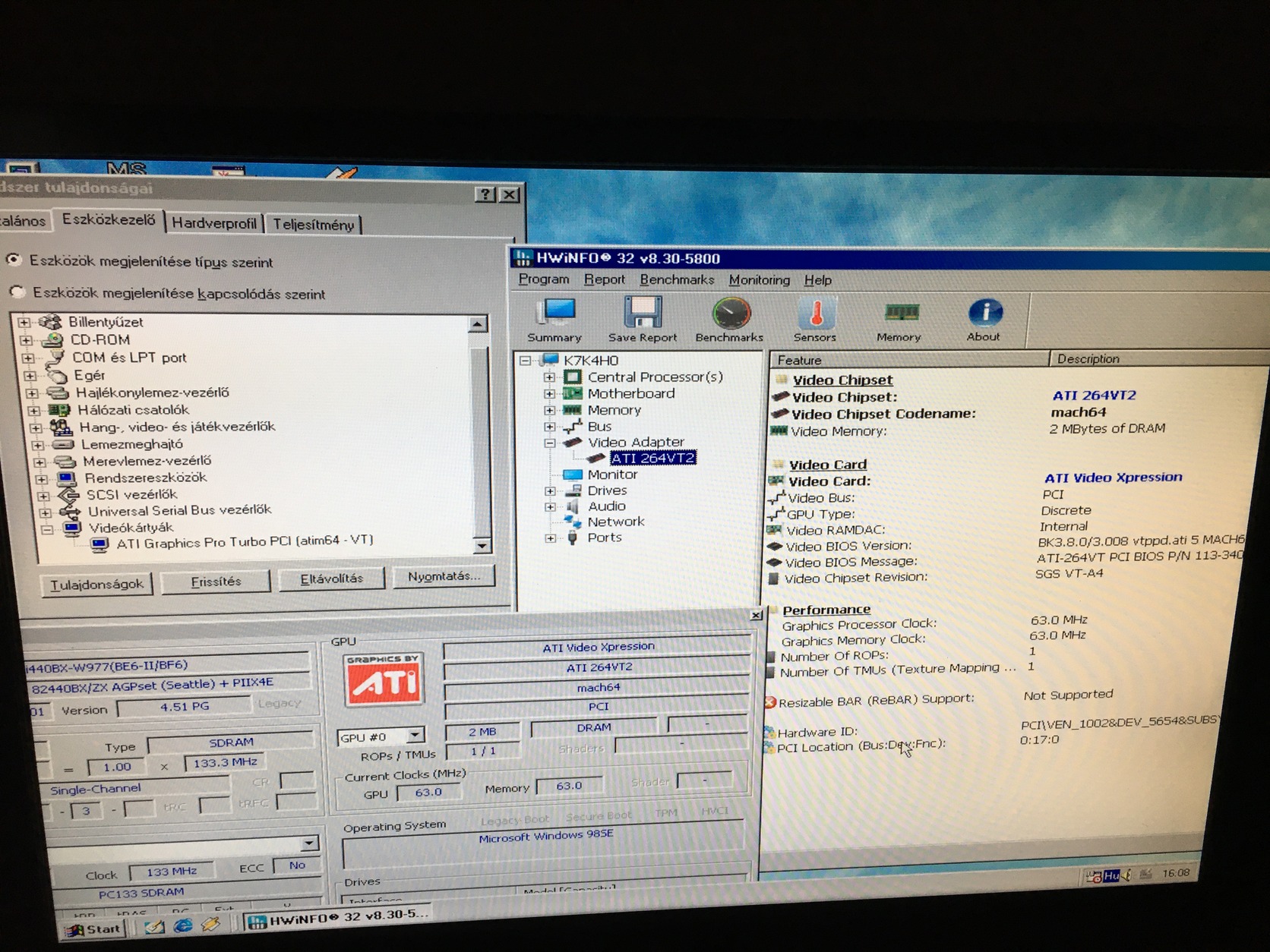Open the Program menu in HWiNFO
The height and width of the screenshot is (952, 1270).
click(544, 279)
